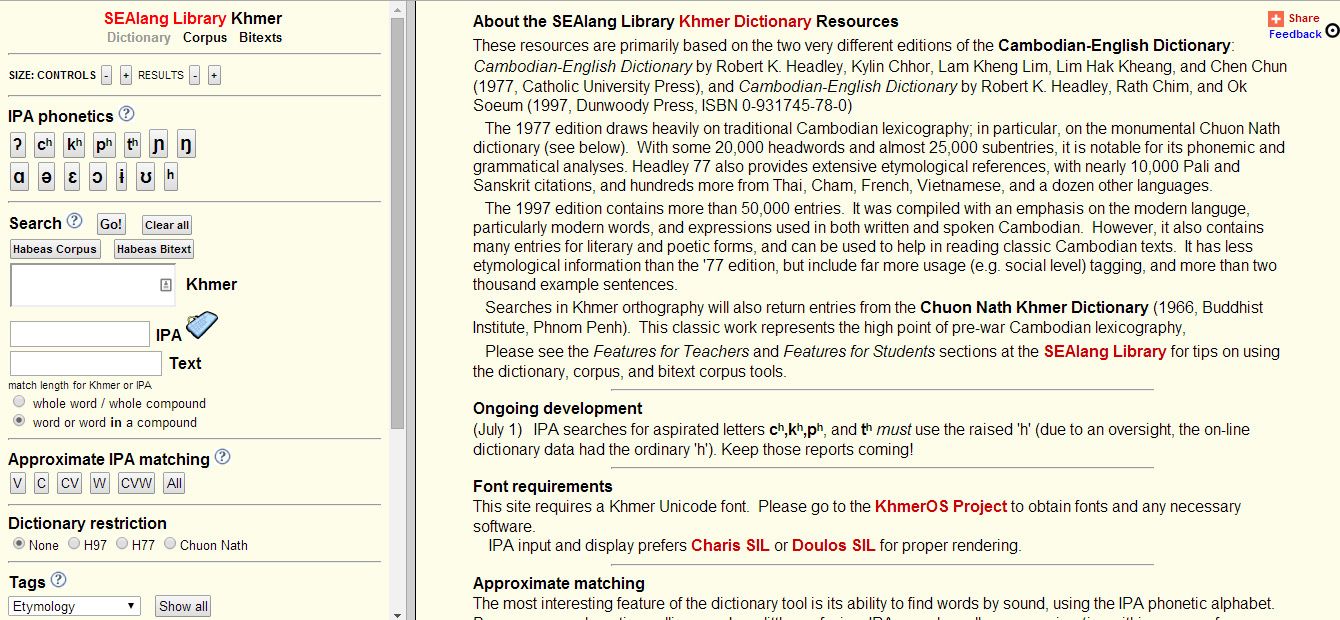
Task: Insert the ʊ vowel symbol
Action: coord(146,177)
